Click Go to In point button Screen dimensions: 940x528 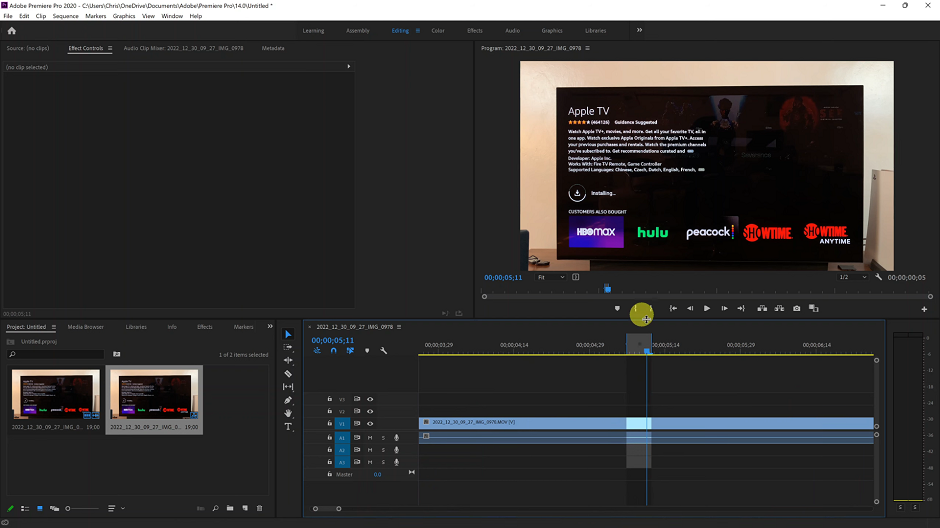tap(673, 309)
